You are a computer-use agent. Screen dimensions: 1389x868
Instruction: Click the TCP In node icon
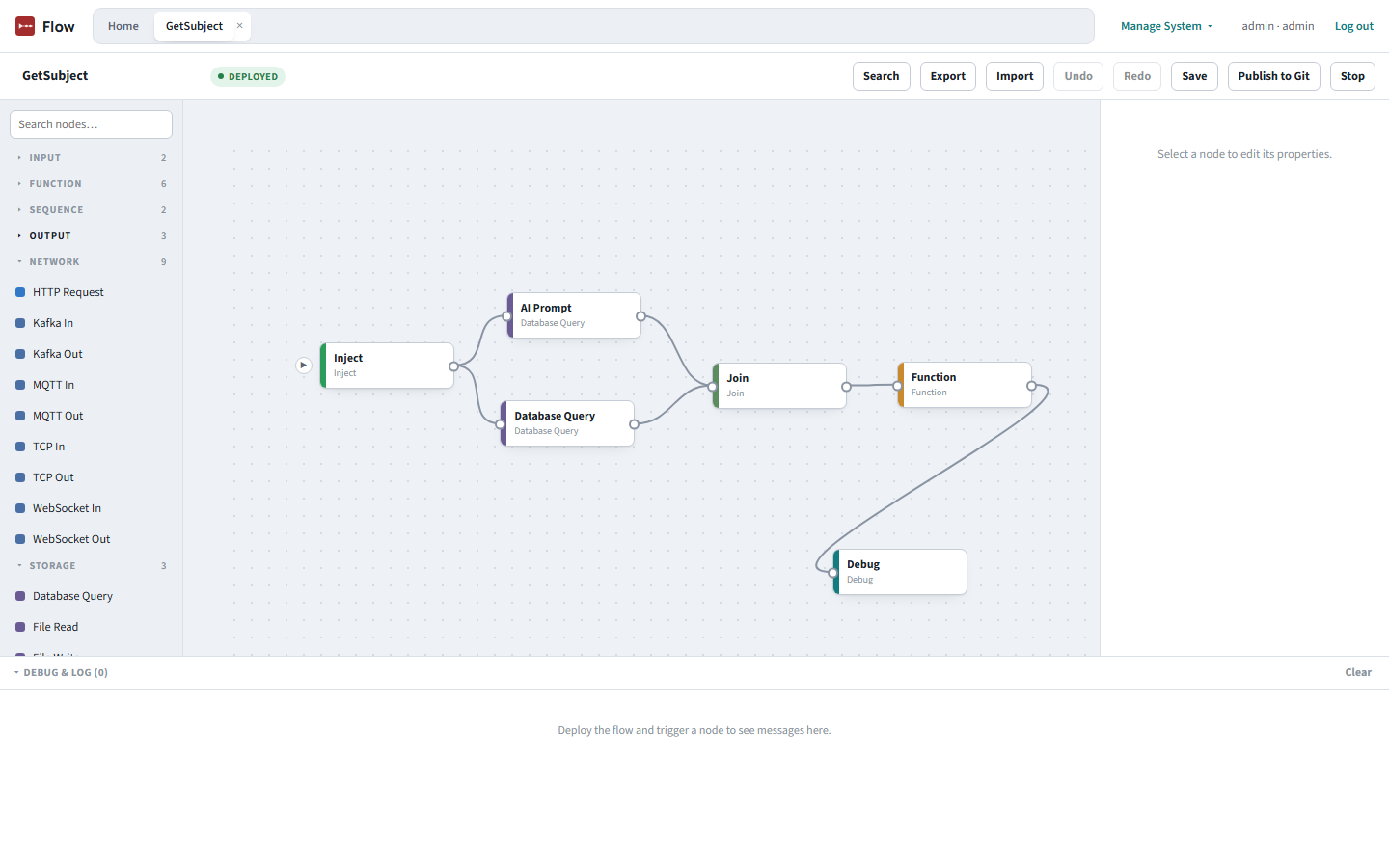pyautogui.click(x=20, y=447)
